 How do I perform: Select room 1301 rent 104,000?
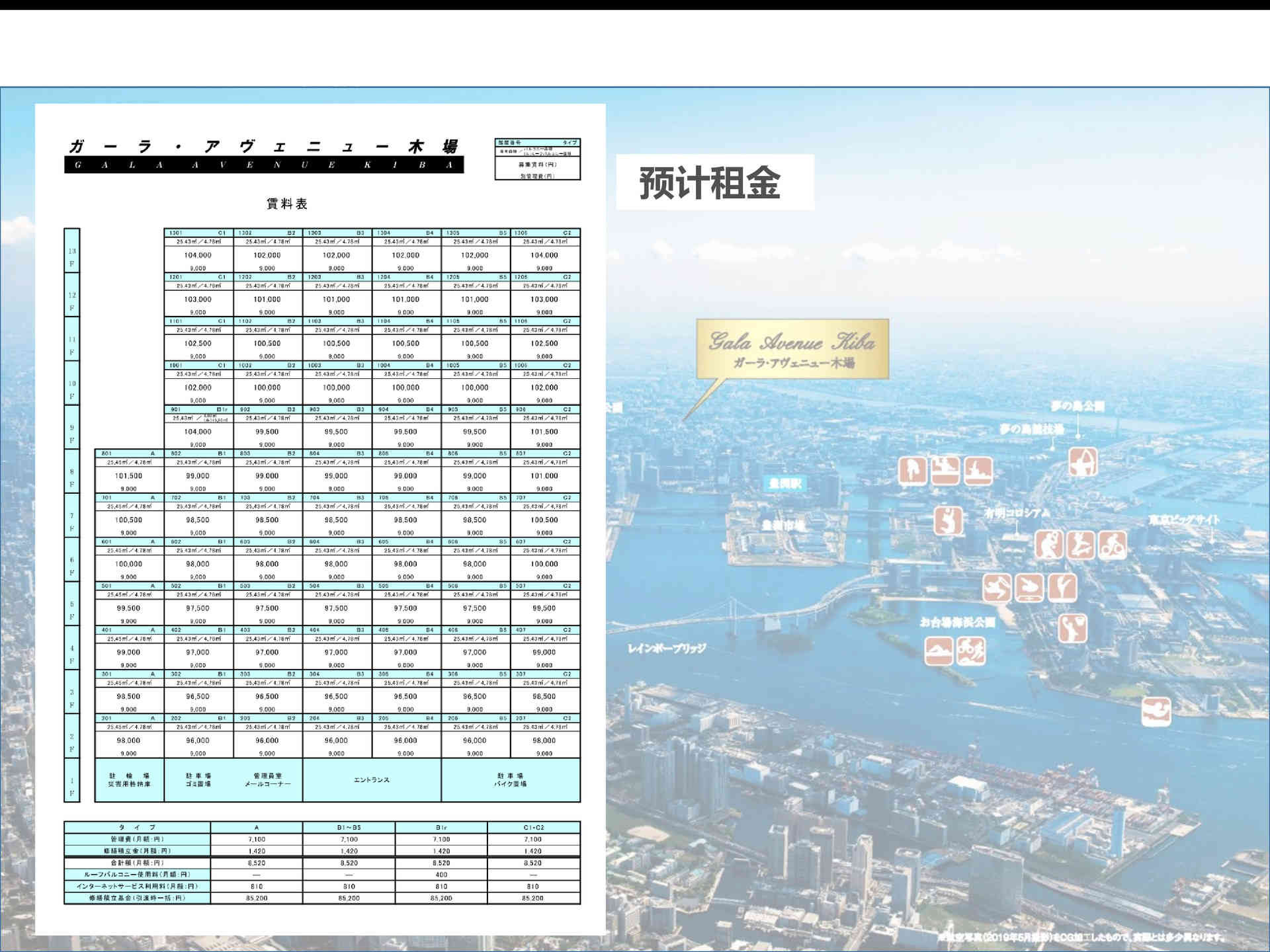(198, 255)
